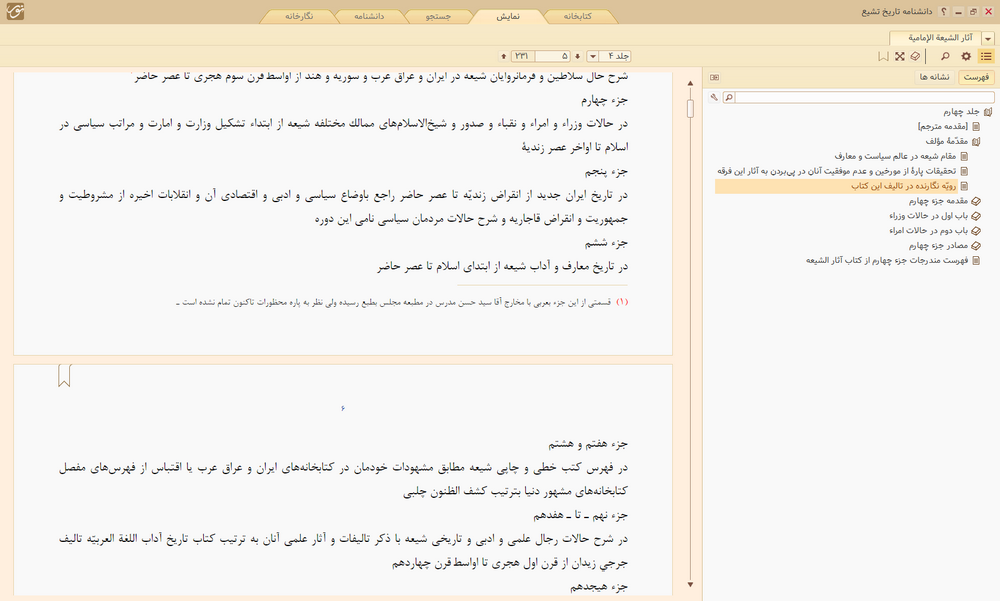Switch to the نگارخانه tab
This screenshot has height=601, width=1000.
(x=299, y=17)
